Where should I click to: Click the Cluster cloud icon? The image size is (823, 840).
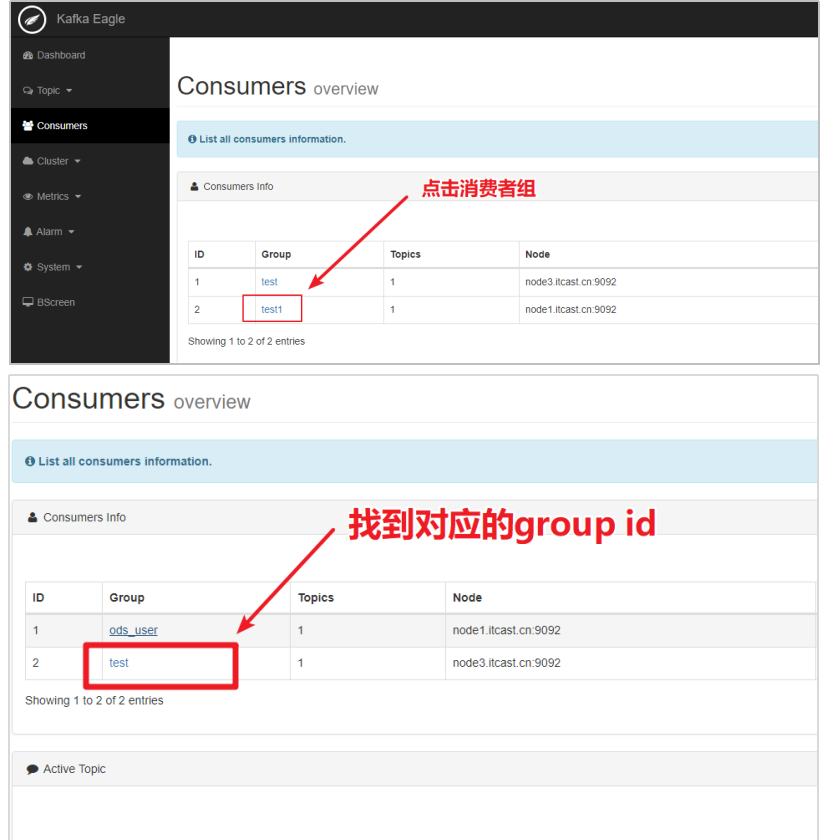pyautogui.click(x=28, y=161)
